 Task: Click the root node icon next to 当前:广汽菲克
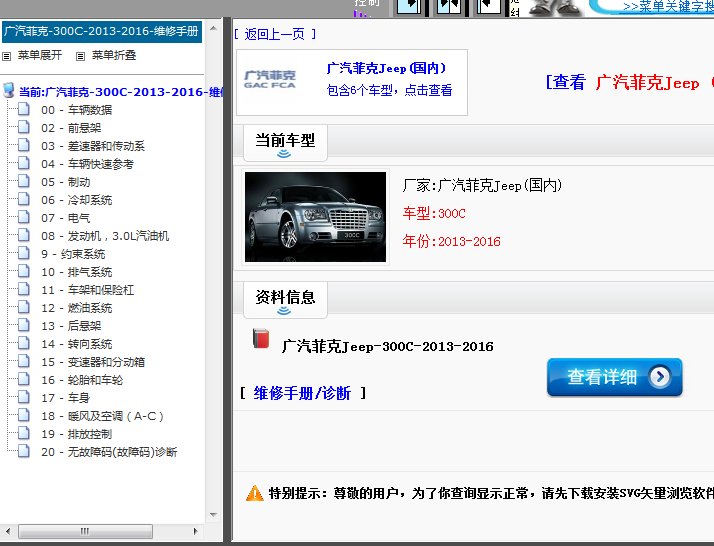[x=9, y=90]
